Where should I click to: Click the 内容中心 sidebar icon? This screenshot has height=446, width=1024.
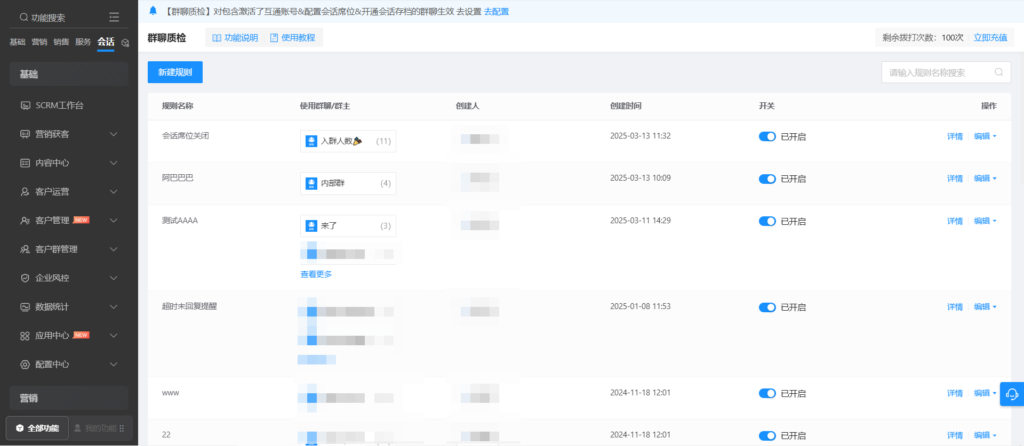(x=25, y=163)
